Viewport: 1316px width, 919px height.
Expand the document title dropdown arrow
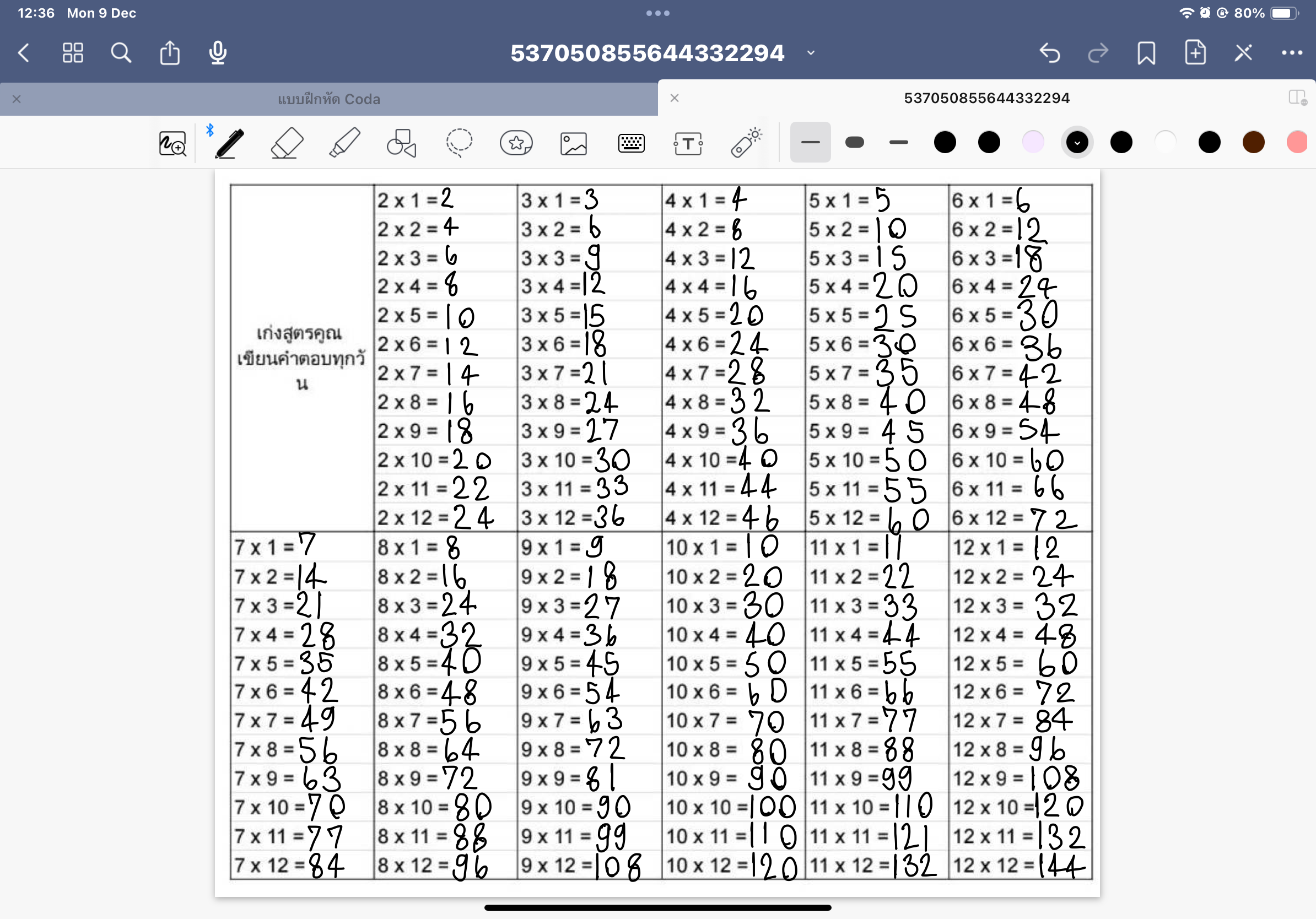(x=811, y=53)
